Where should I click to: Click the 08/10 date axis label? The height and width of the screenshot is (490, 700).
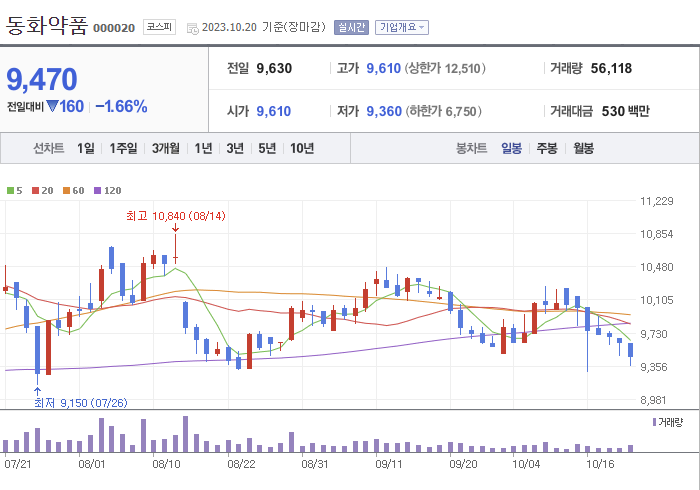(x=166, y=464)
